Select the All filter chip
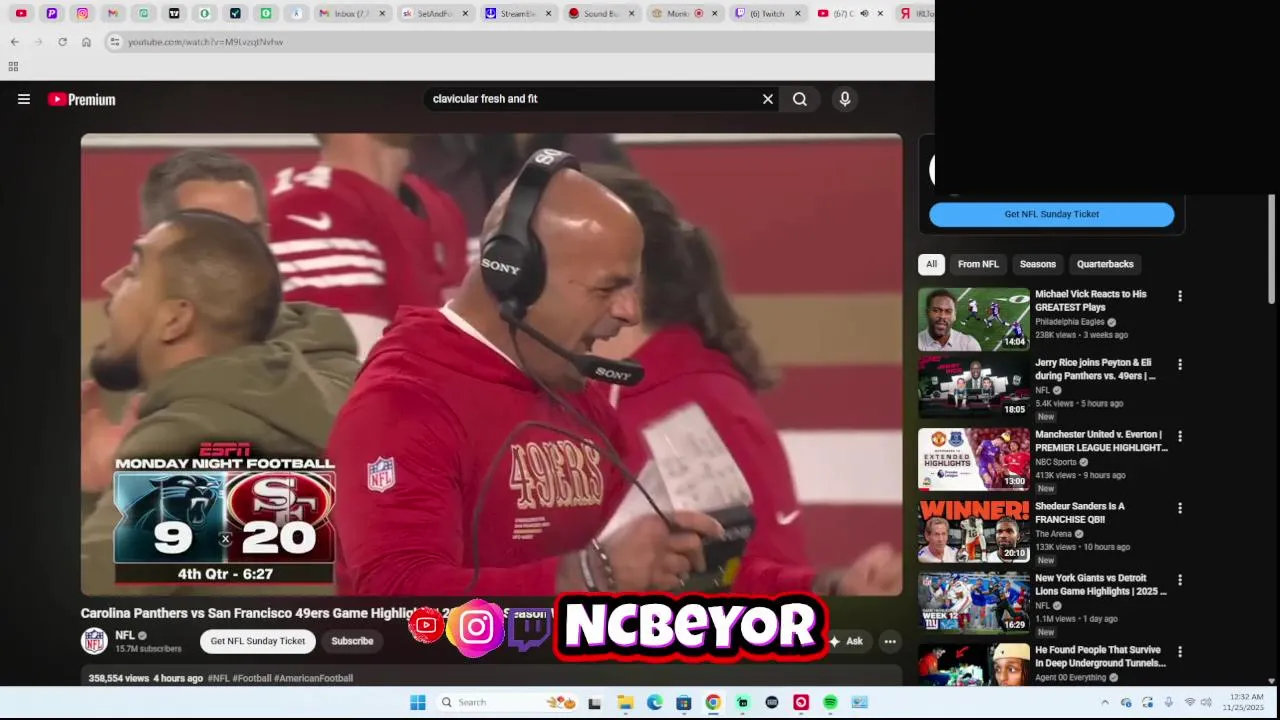1280x720 pixels. click(x=931, y=264)
